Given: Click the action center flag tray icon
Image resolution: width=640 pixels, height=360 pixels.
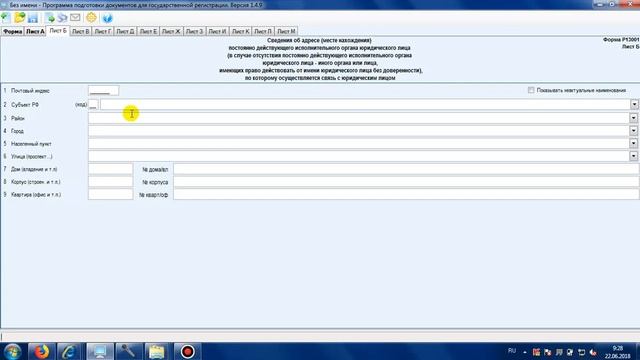Looking at the screenshot, I should (x=548, y=352).
